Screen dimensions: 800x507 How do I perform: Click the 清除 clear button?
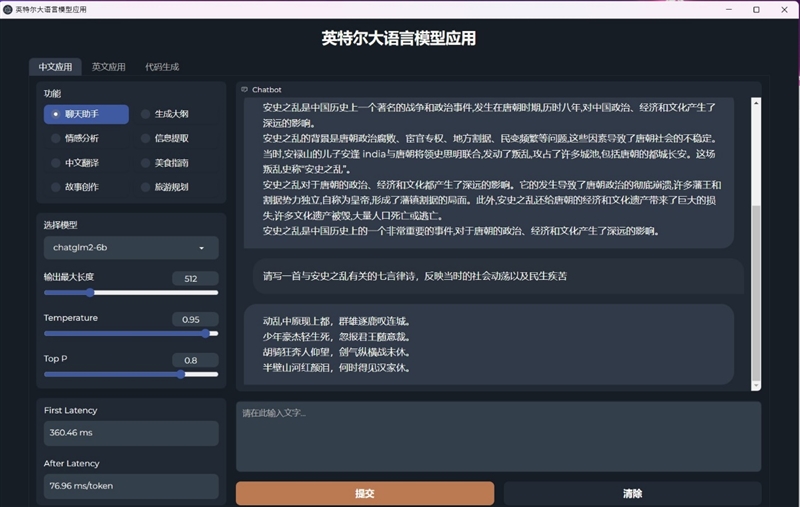pyautogui.click(x=632, y=493)
